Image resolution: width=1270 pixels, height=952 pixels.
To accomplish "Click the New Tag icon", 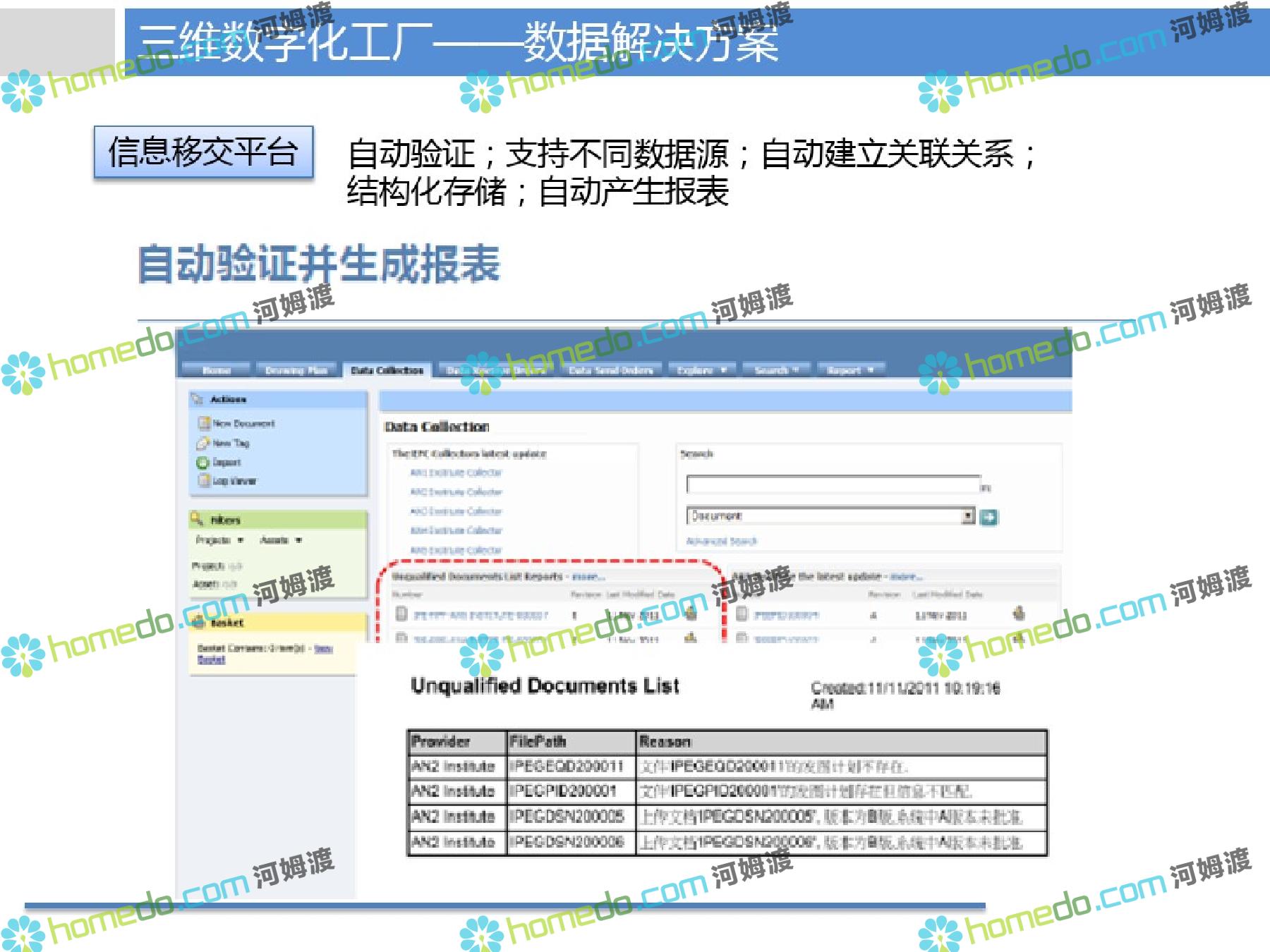I will coord(203,443).
